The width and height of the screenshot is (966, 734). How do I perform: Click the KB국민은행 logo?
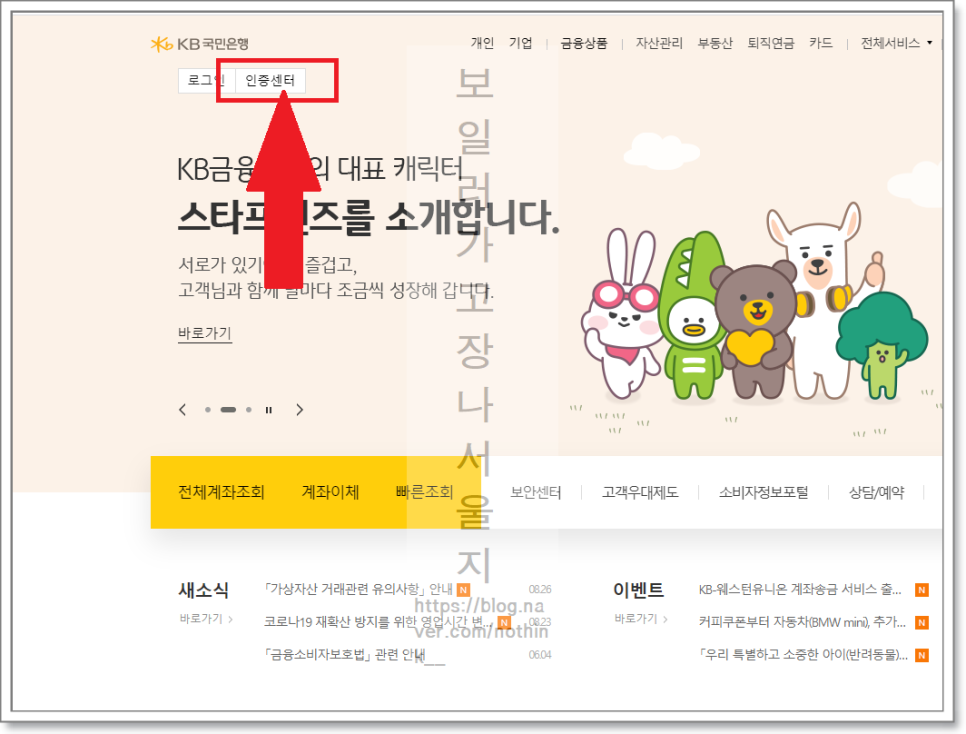200,44
